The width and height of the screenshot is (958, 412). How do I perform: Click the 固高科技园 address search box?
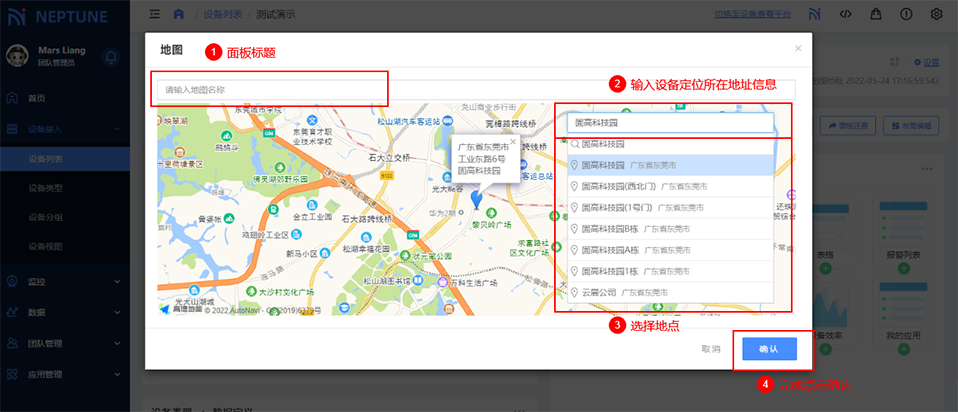pyautogui.click(x=670, y=122)
